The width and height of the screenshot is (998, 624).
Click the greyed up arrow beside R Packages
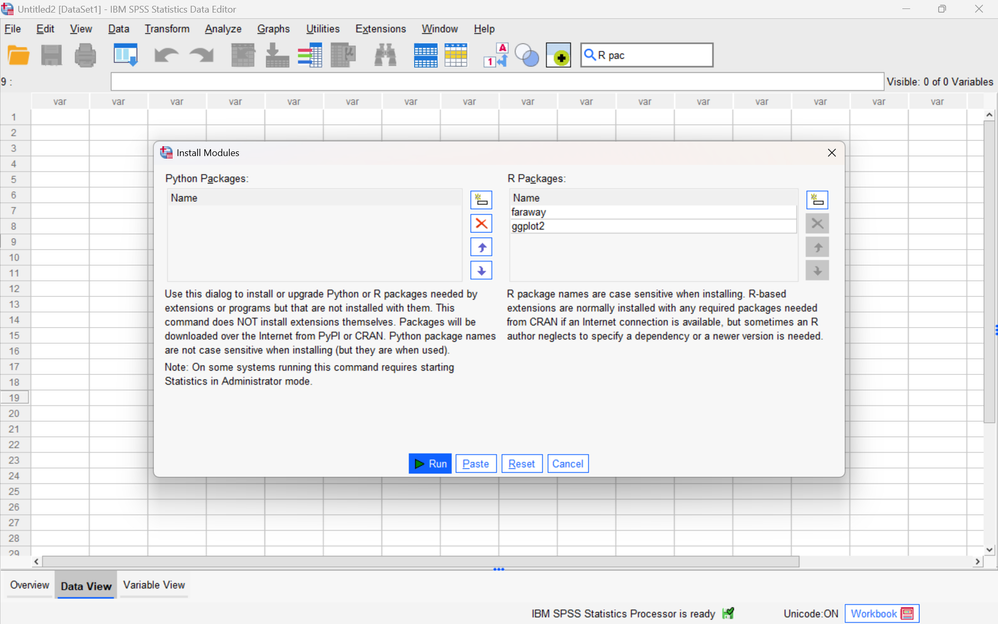[x=817, y=247]
